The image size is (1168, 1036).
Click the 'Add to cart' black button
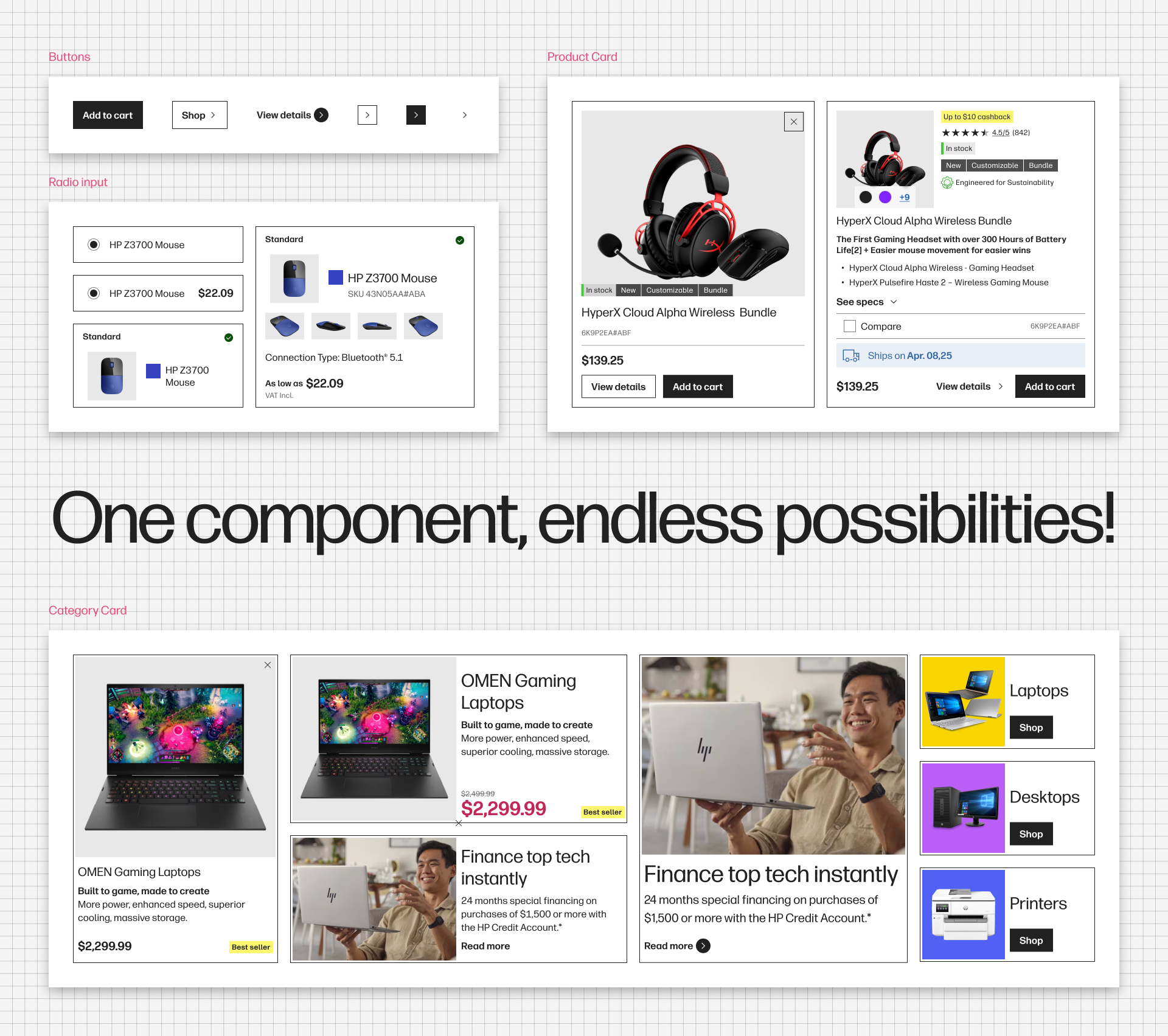(x=107, y=114)
